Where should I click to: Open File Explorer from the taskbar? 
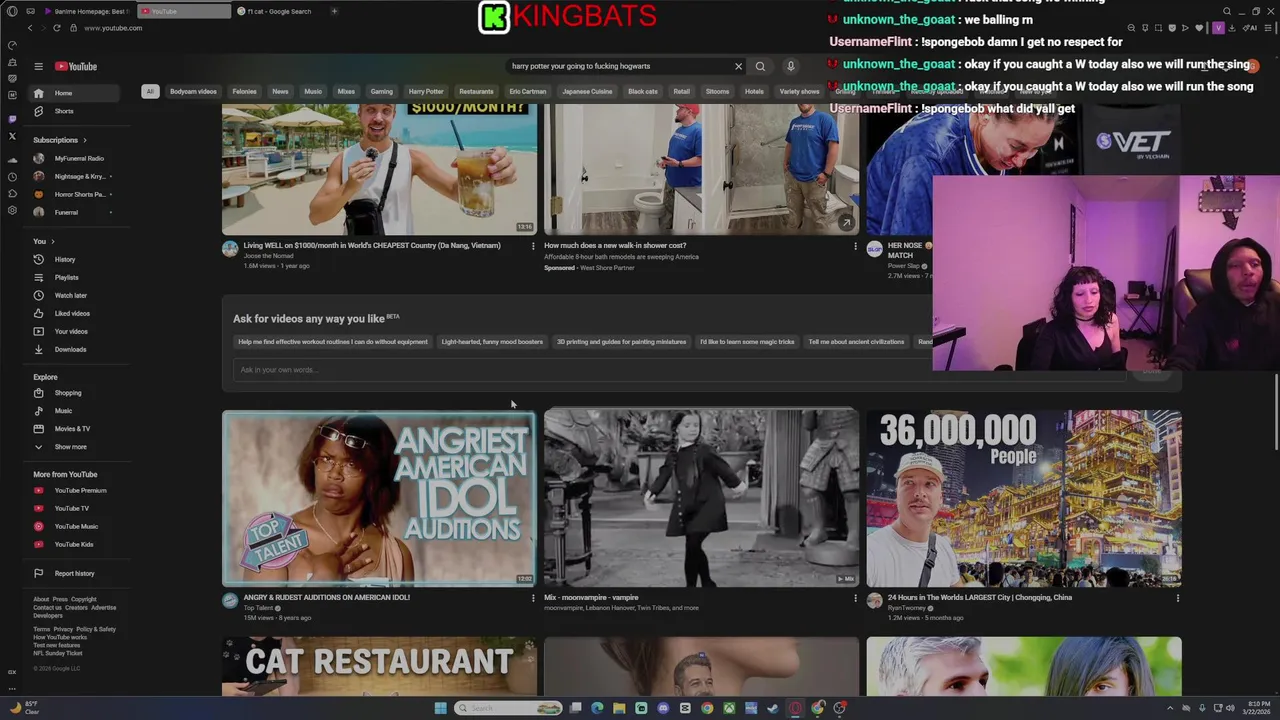pos(619,708)
